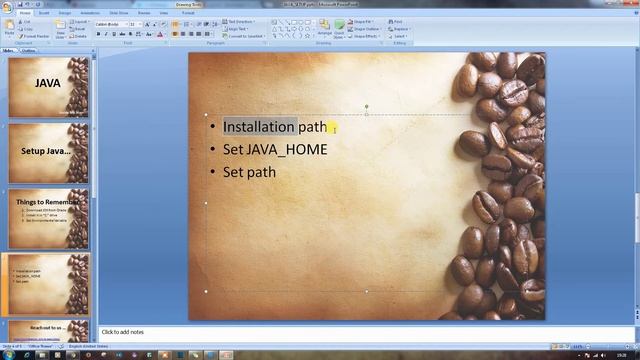Open the font name combo box

pyautogui.click(x=111, y=24)
